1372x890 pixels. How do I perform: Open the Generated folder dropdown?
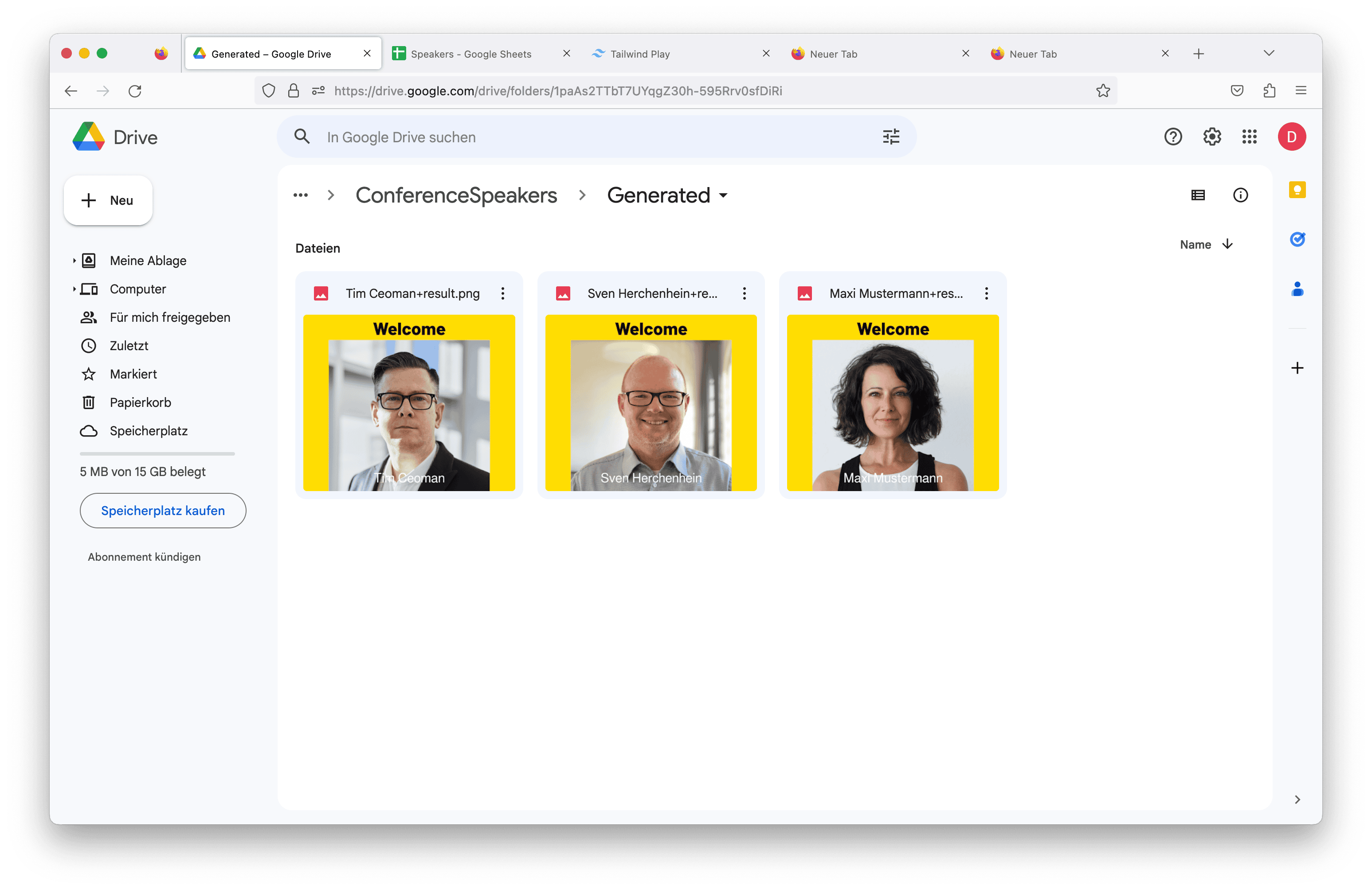pos(723,195)
